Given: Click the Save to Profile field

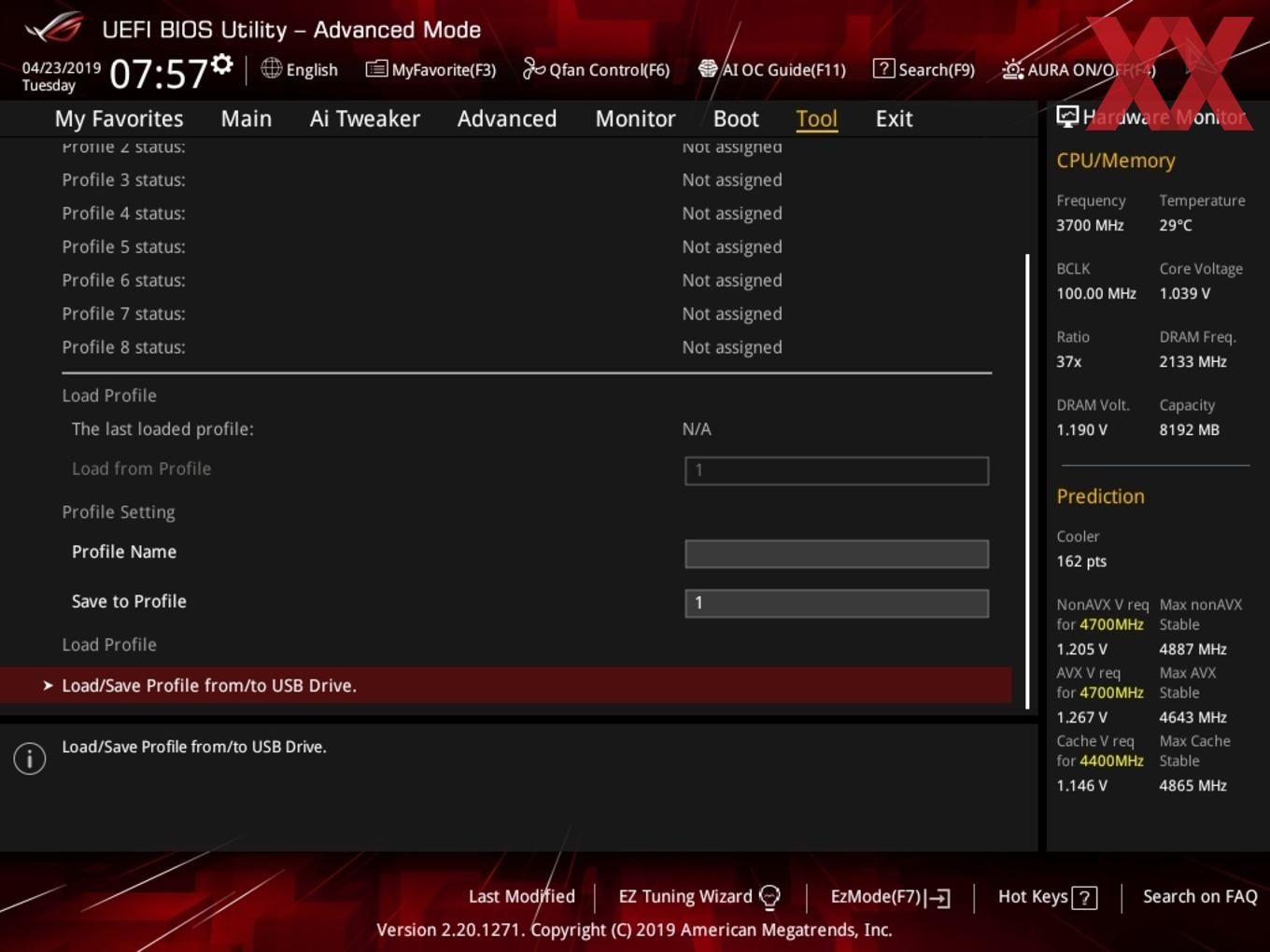Looking at the screenshot, I should [x=837, y=603].
